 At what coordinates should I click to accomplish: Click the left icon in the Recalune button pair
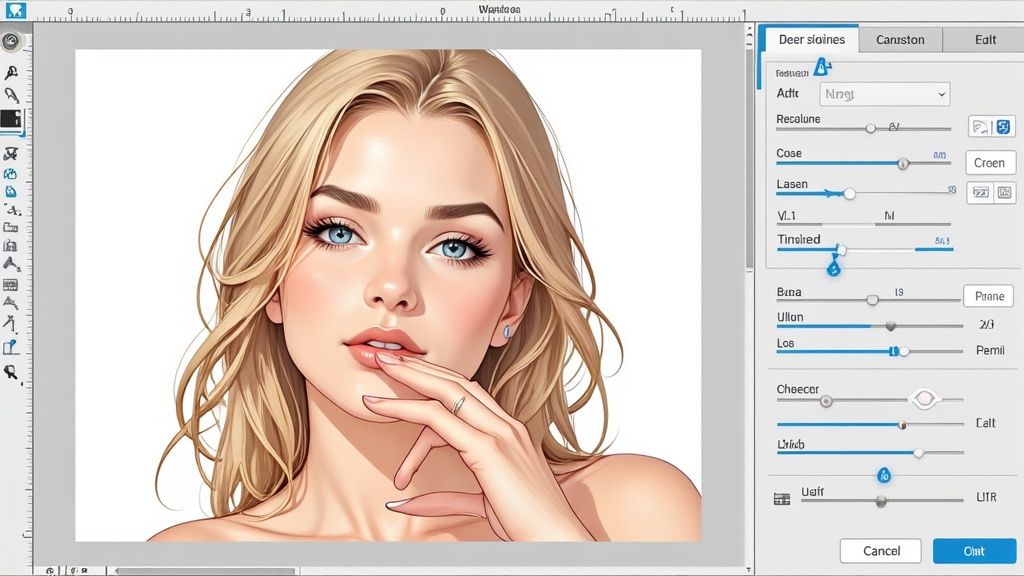[x=980, y=126]
